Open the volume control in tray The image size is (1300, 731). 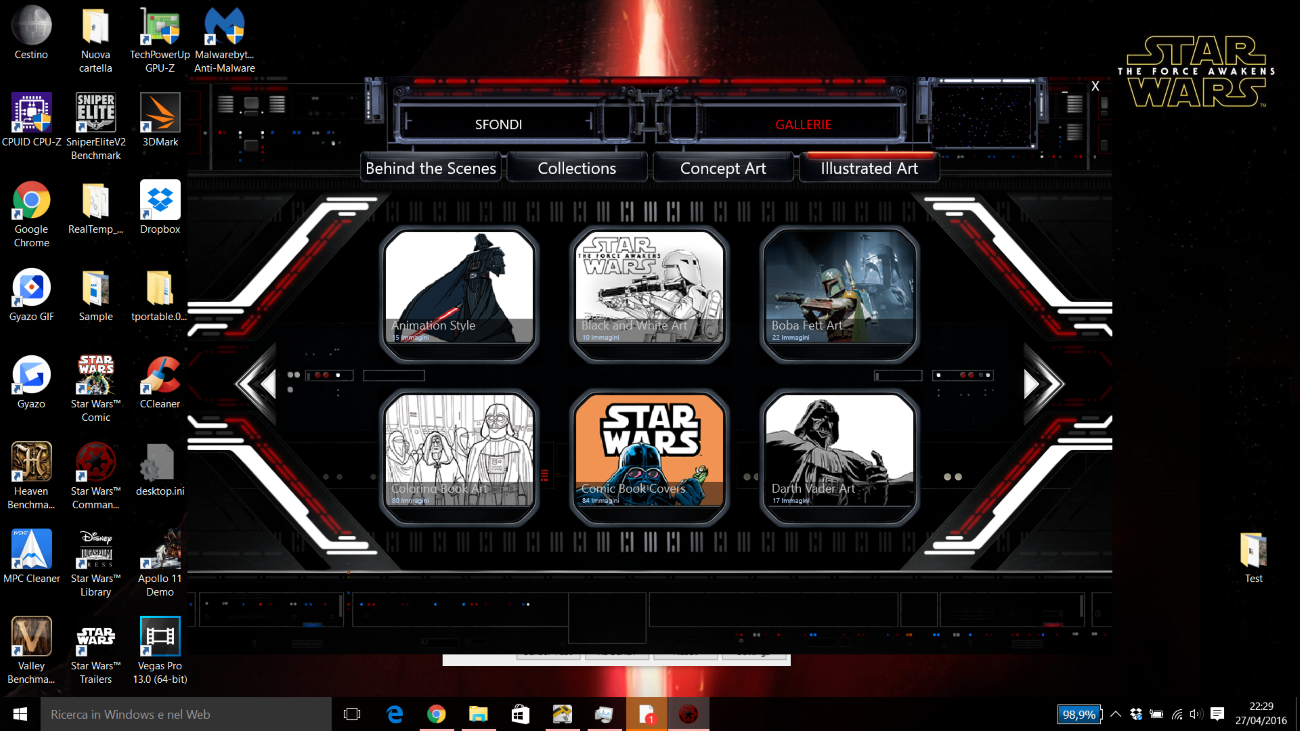pyautogui.click(x=1195, y=714)
